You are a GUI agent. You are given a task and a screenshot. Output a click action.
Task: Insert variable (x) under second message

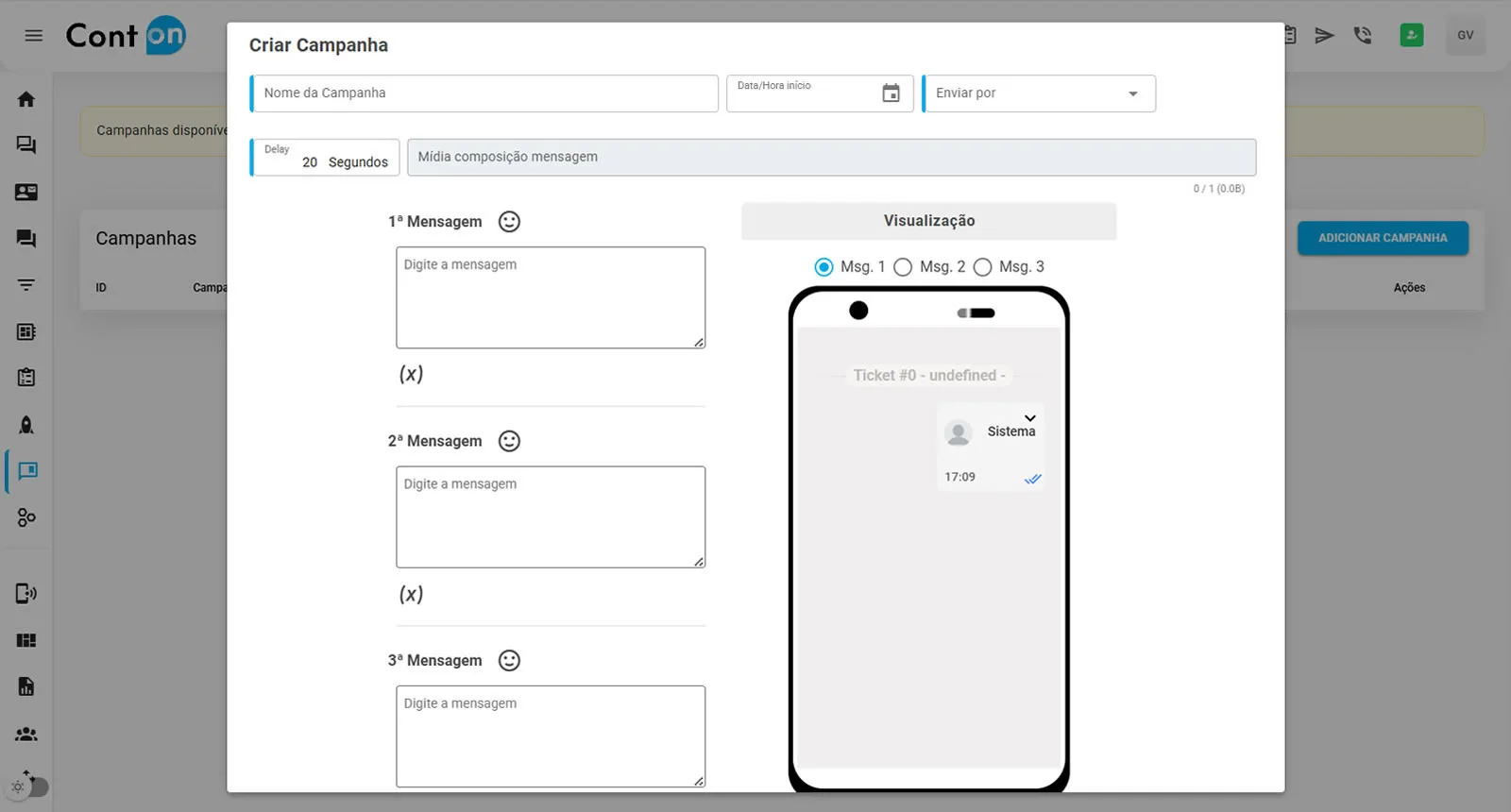point(411,594)
